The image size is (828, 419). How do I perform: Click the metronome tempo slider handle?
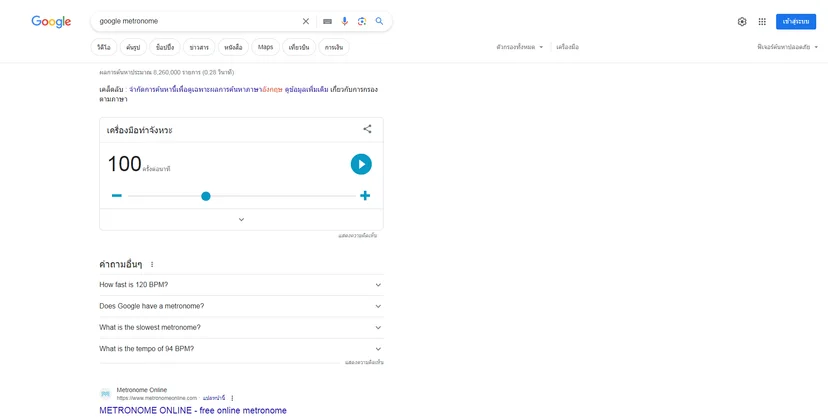click(x=206, y=196)
